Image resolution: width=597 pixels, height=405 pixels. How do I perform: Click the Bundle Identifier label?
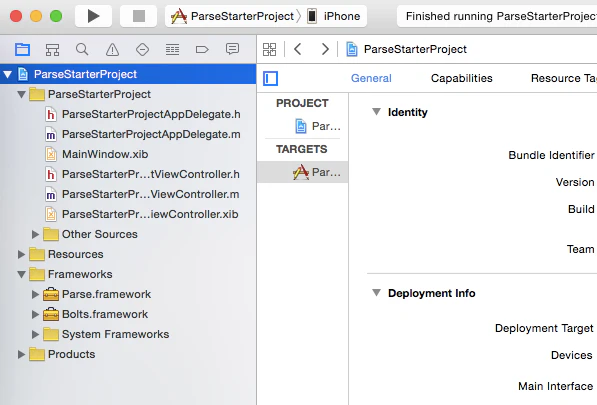pos(551,155)
